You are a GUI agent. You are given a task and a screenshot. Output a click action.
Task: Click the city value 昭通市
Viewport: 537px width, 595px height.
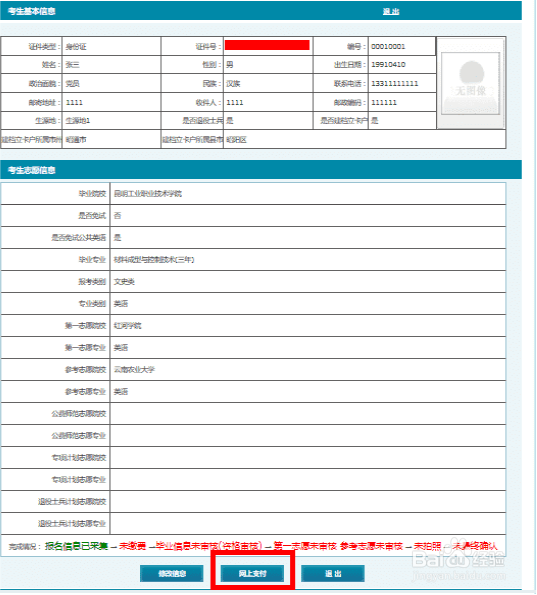pyautogui.click(x=76, y=140)
